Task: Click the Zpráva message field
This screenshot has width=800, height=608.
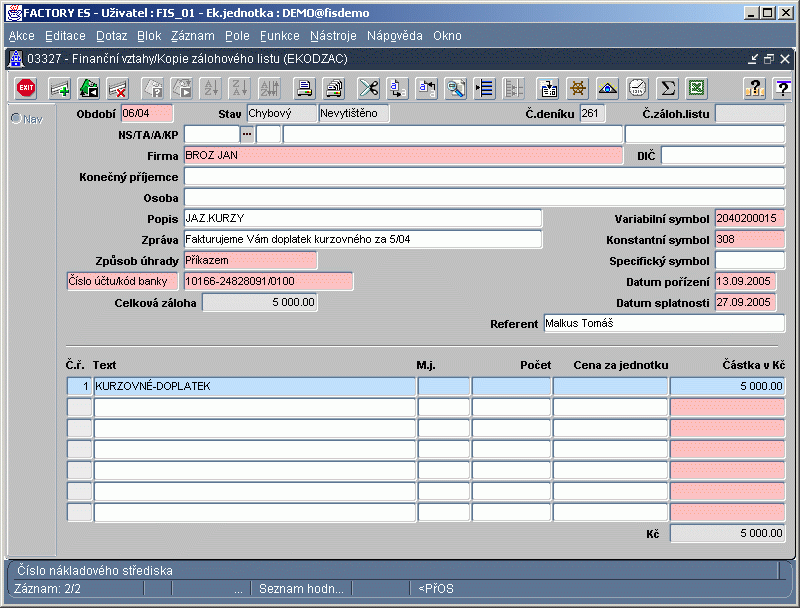Action: coord(363,239)
